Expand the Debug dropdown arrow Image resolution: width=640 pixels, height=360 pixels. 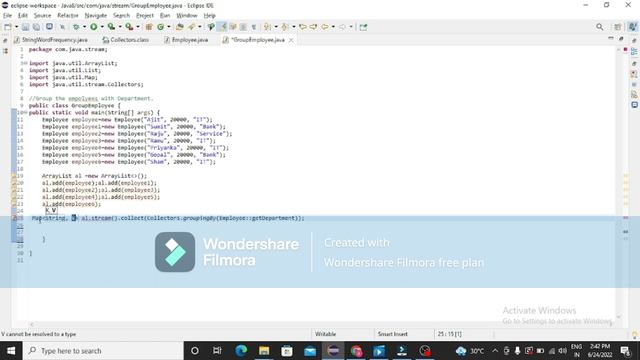point(84,27)
